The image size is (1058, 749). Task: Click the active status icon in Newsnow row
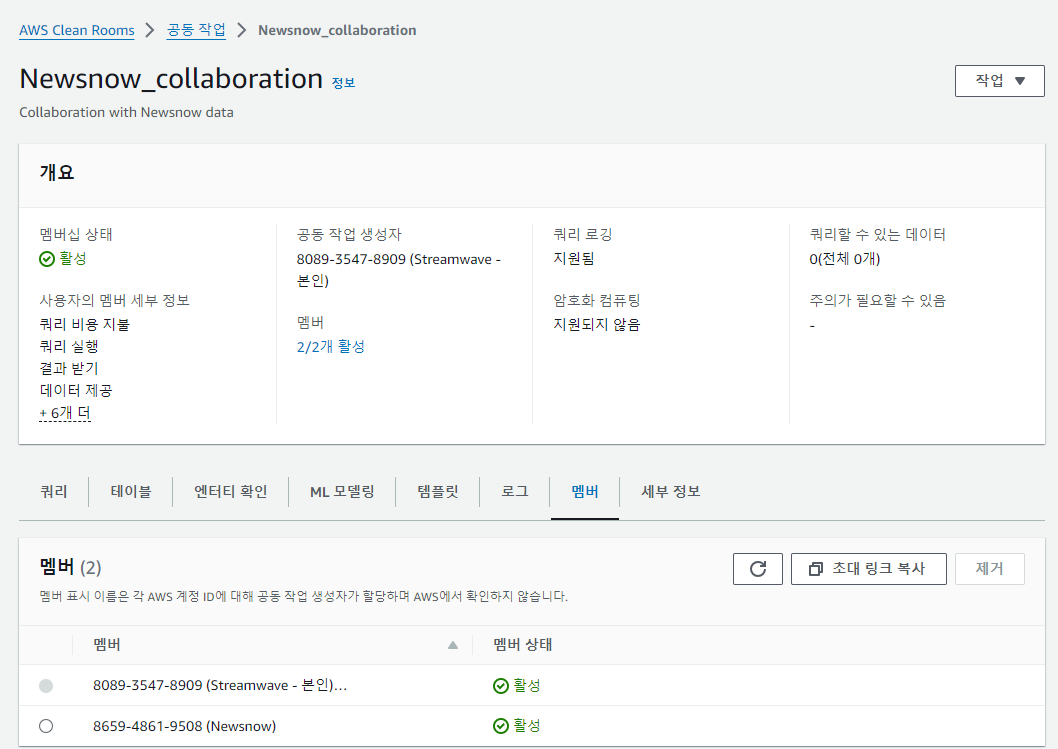501,726
